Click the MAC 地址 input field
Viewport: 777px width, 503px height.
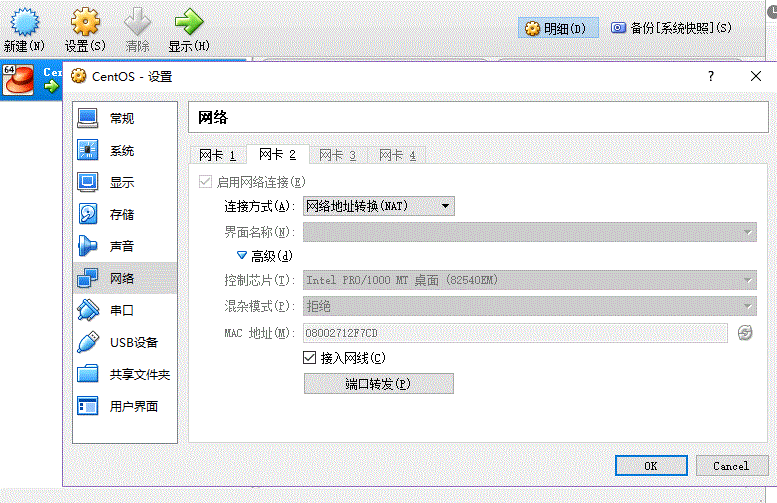pos(515,333)
